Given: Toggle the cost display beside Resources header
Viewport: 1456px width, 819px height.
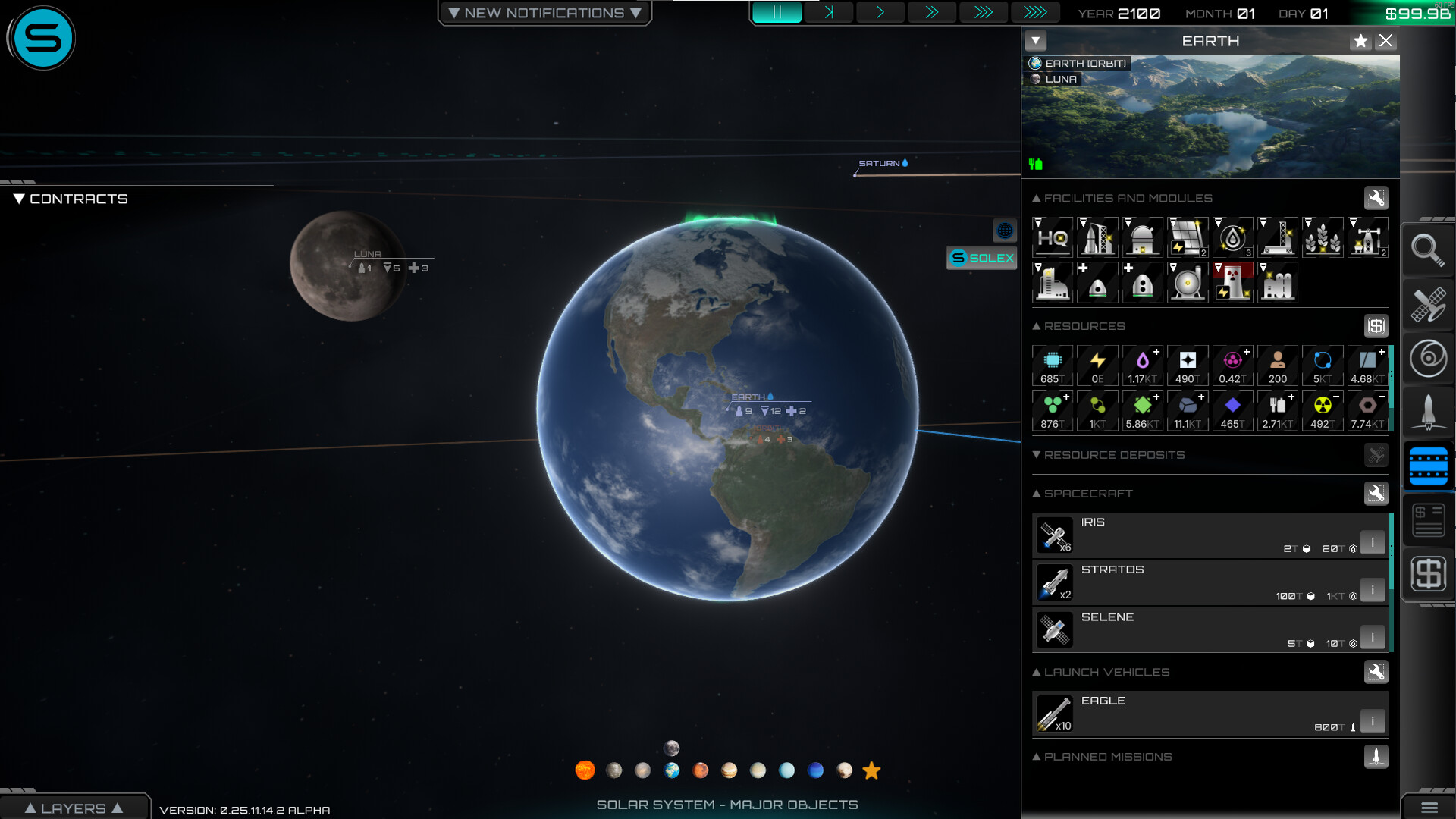Looking at the screenshot, I should point(1377,326).
